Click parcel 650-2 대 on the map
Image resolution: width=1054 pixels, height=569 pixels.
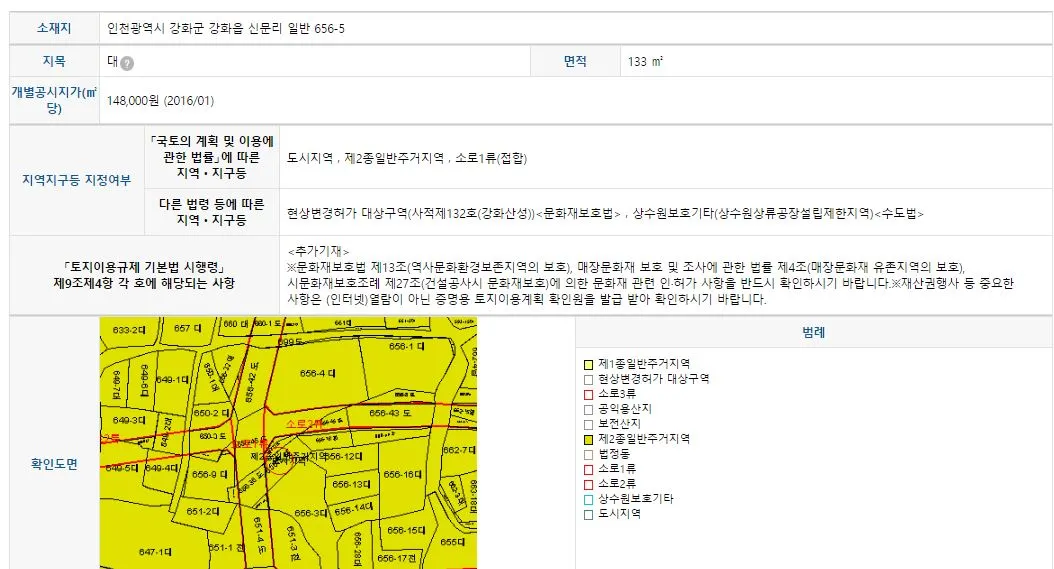click(x=210, y=413)
